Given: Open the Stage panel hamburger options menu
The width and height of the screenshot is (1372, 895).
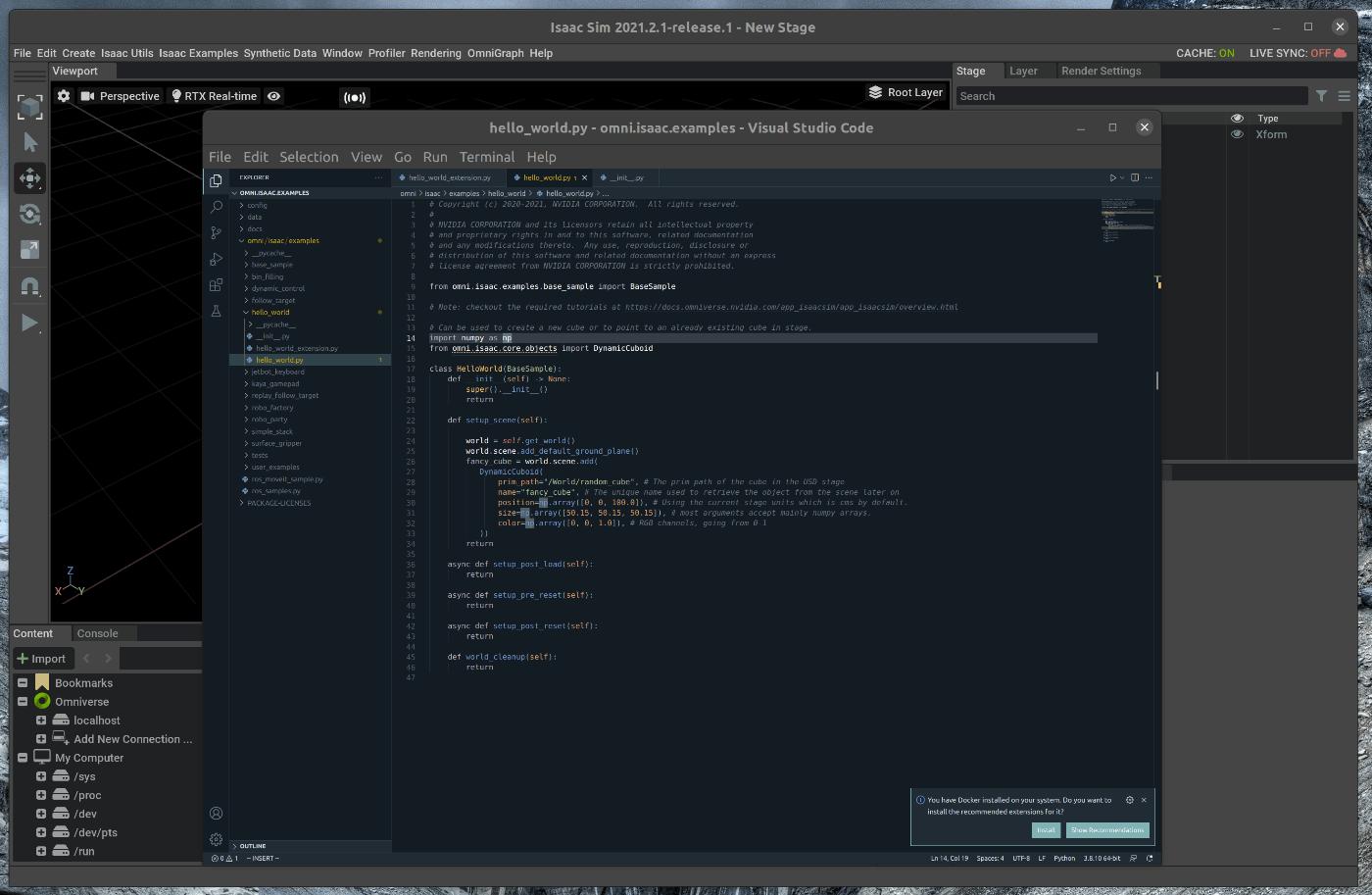Looking at the screenshot, I should [x=1345, y=96].
